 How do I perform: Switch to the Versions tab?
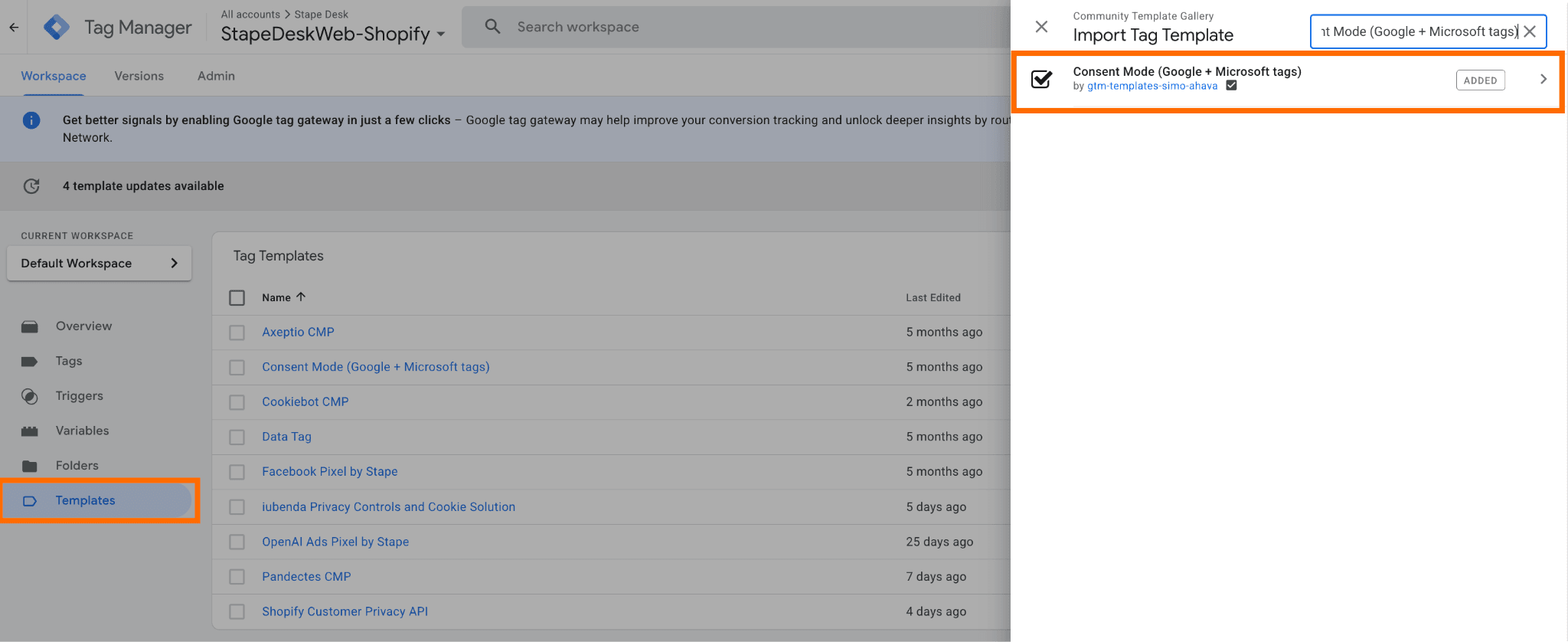pyautogui.click(x=139, y=76)
